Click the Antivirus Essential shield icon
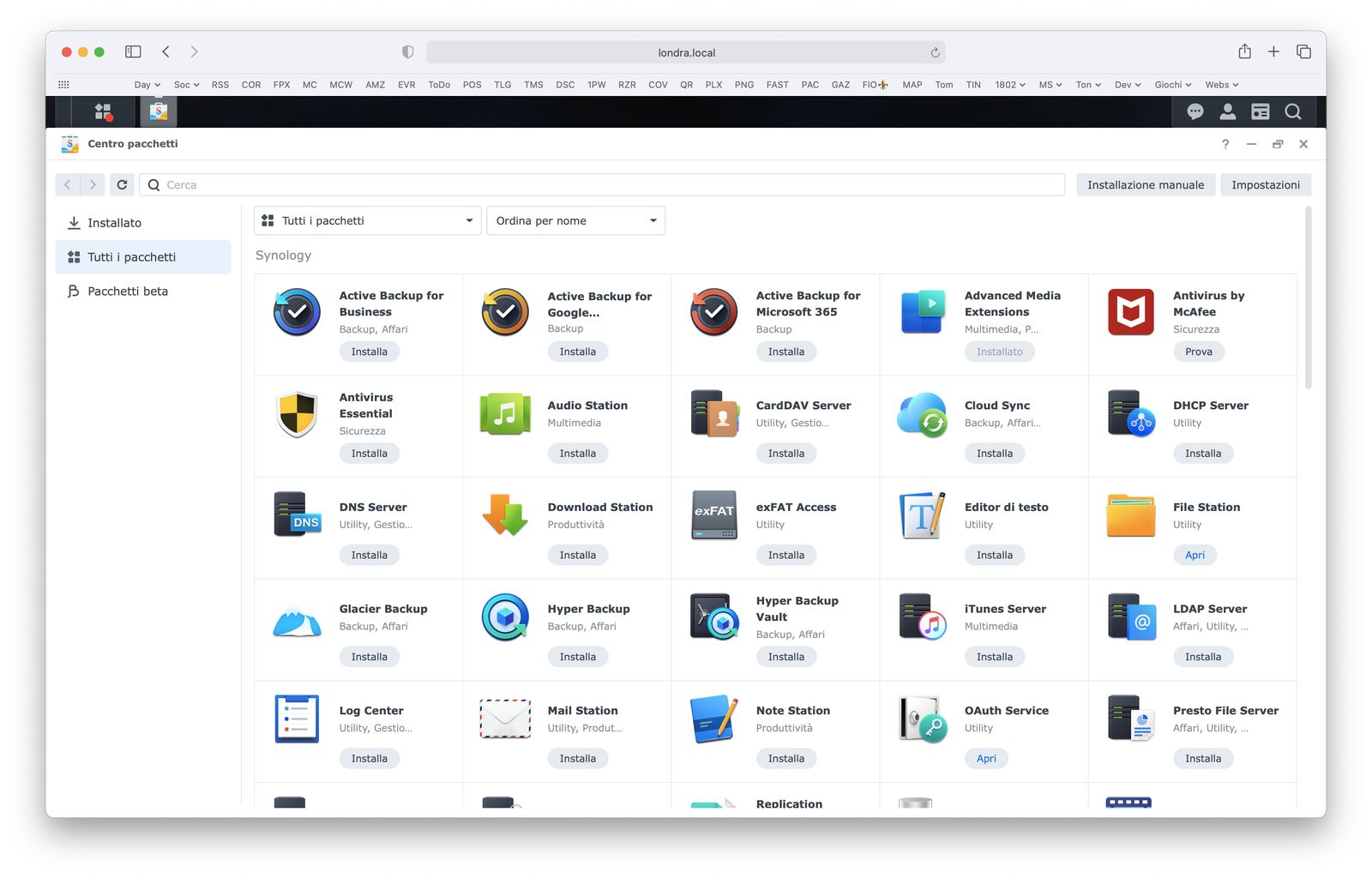 click(297, 414)
